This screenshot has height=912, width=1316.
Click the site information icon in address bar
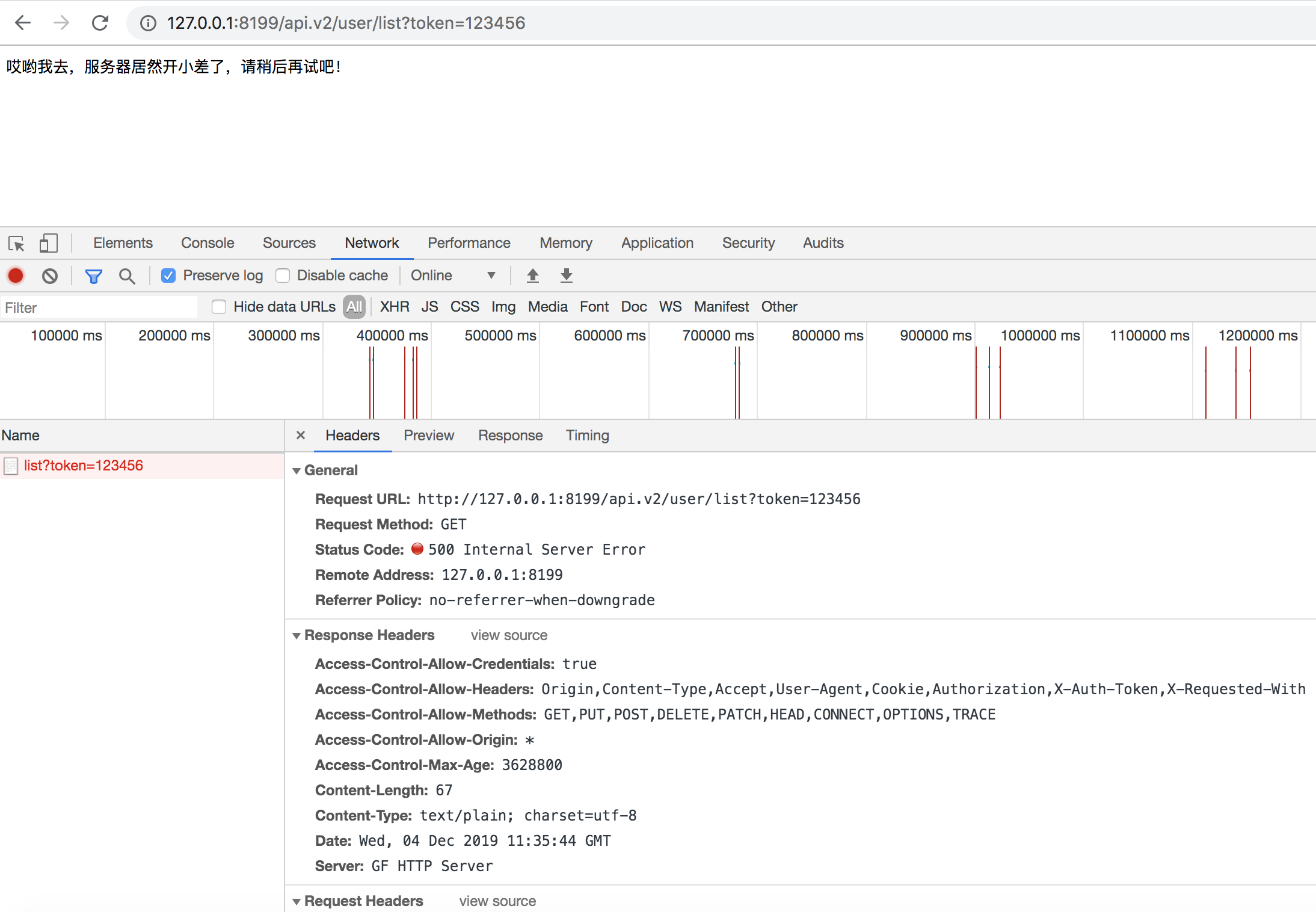click(148, 23)
